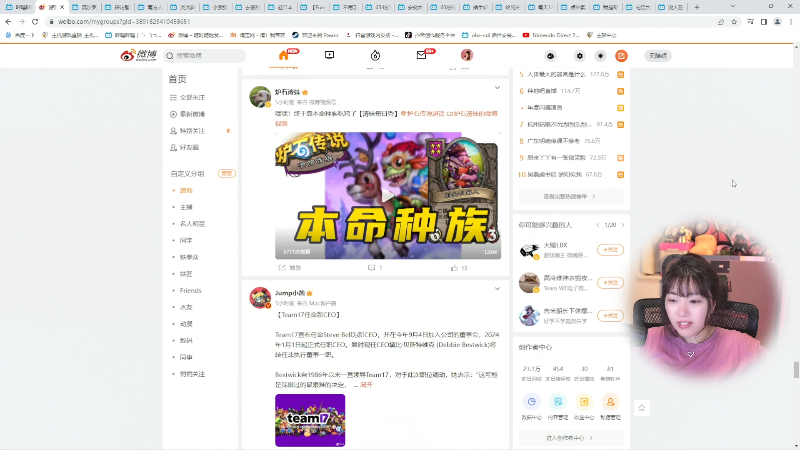Open the video section icon in top bar
800x450 pixels.
[330, 55]
